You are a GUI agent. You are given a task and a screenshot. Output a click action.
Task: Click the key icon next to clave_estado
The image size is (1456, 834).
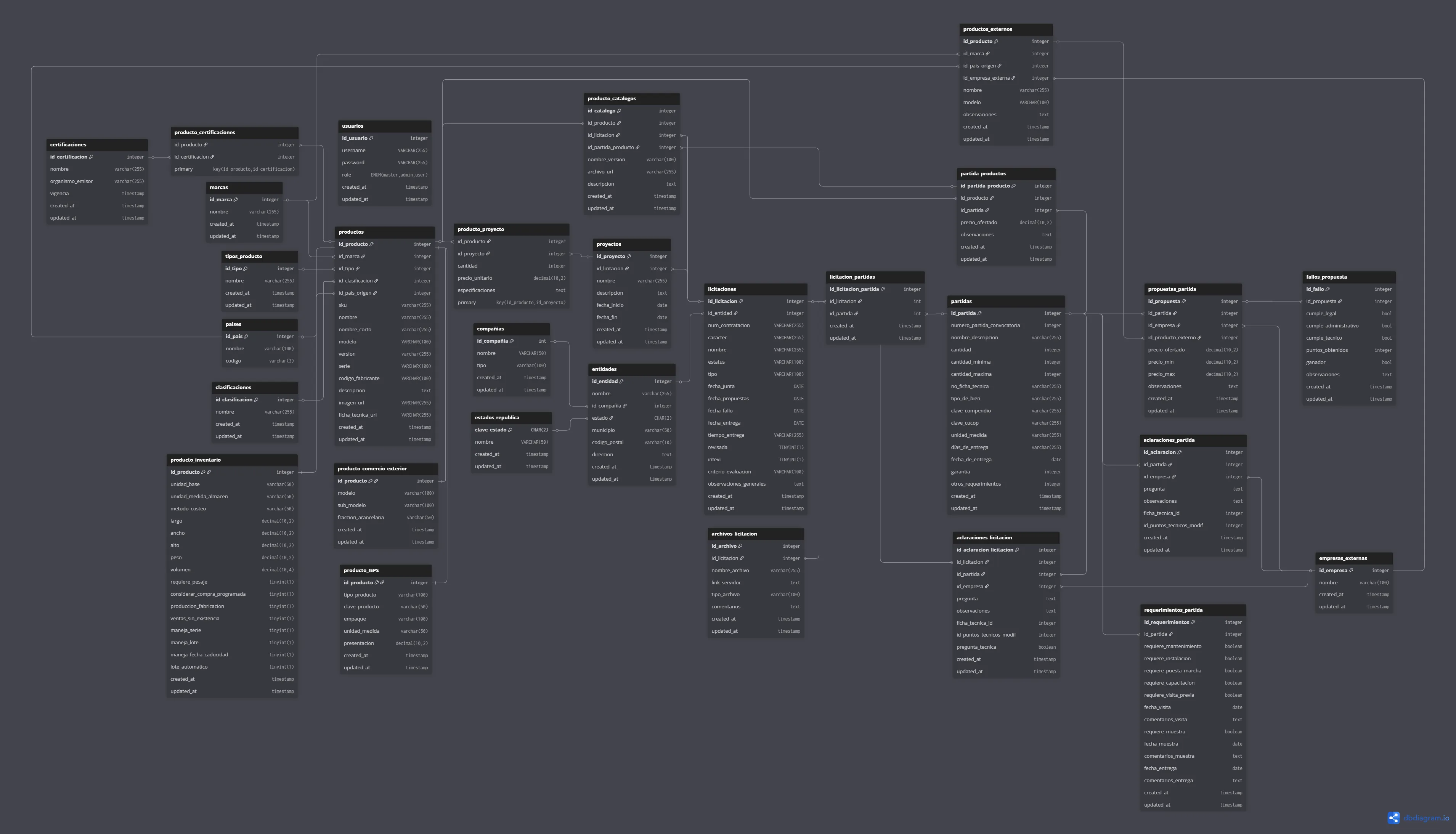[510, 430]
